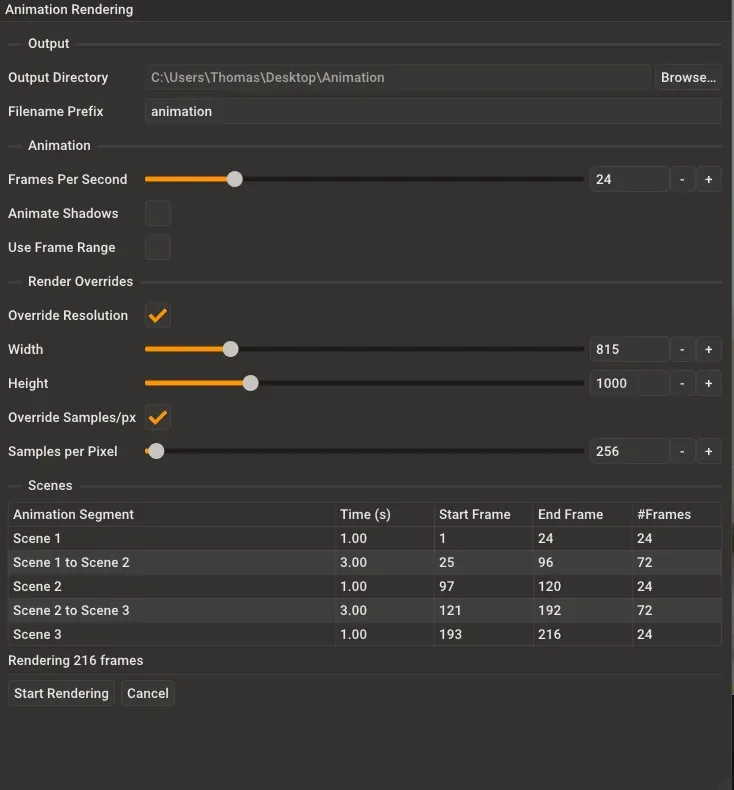Click the End Frame cell 216 of Scene 3
The width and height of the screenshot is (734, 790).
(x=582, y=634)
